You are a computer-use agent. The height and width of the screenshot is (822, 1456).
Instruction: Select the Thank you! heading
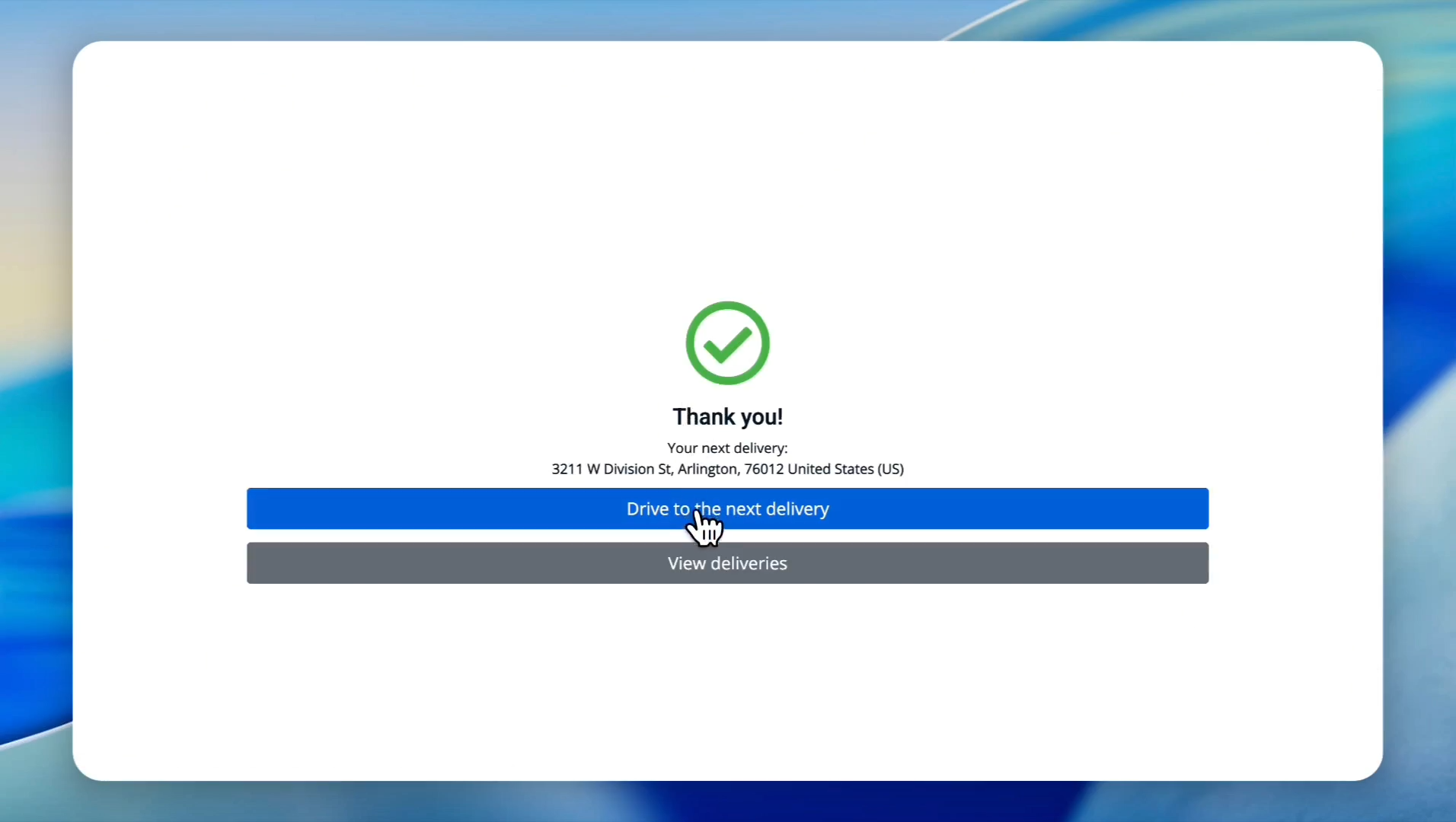point(727,417)
